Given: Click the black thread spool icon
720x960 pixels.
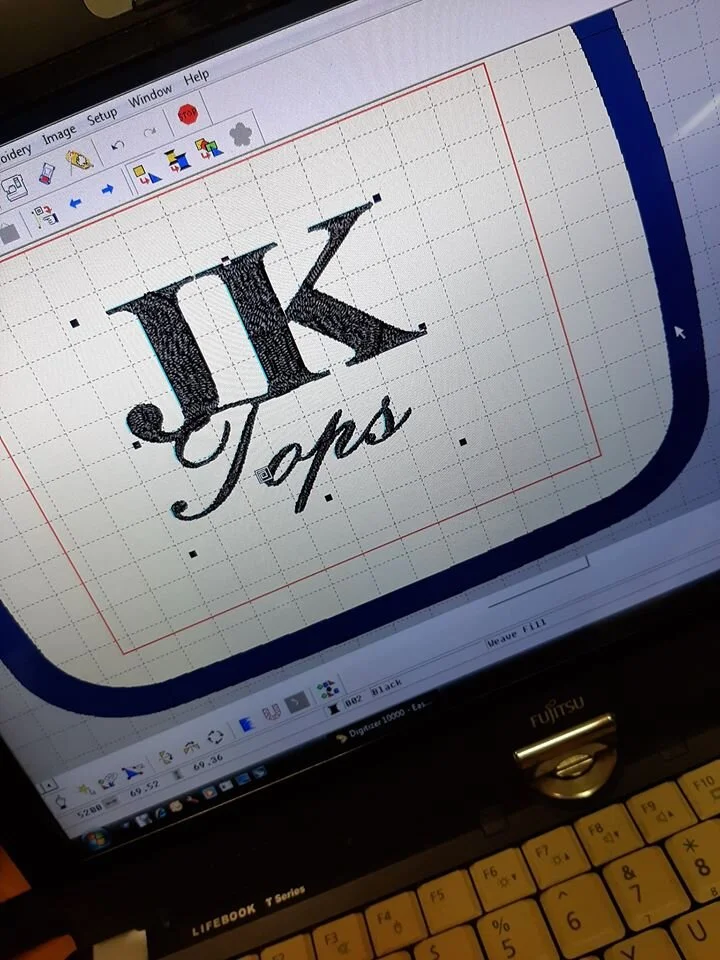Looking at the screenshot, I should point(334,708).
